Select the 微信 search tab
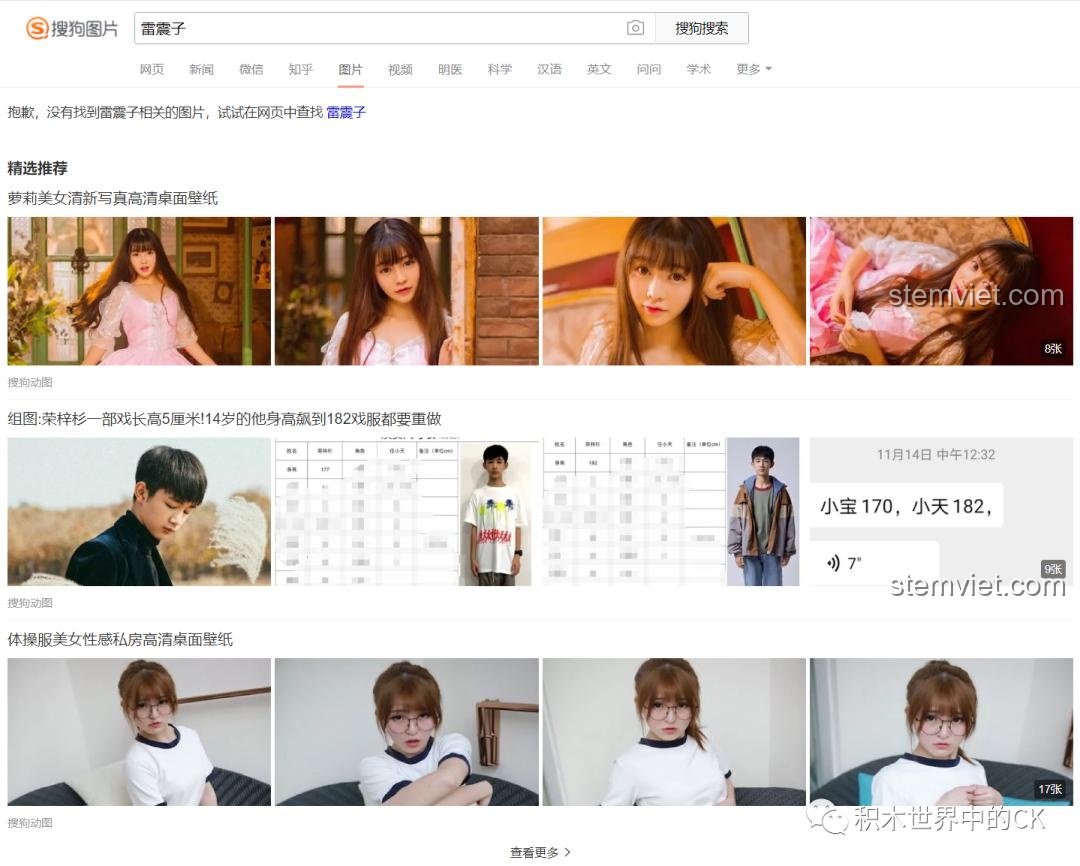This screenshot has height=866, width=1080. coord(251,69)
